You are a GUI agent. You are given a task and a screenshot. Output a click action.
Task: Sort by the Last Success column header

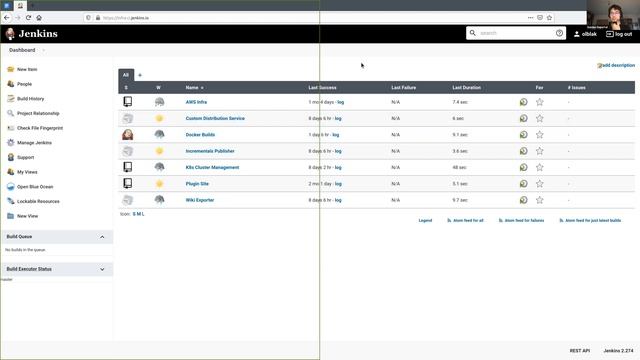click(x=322, y=88)
